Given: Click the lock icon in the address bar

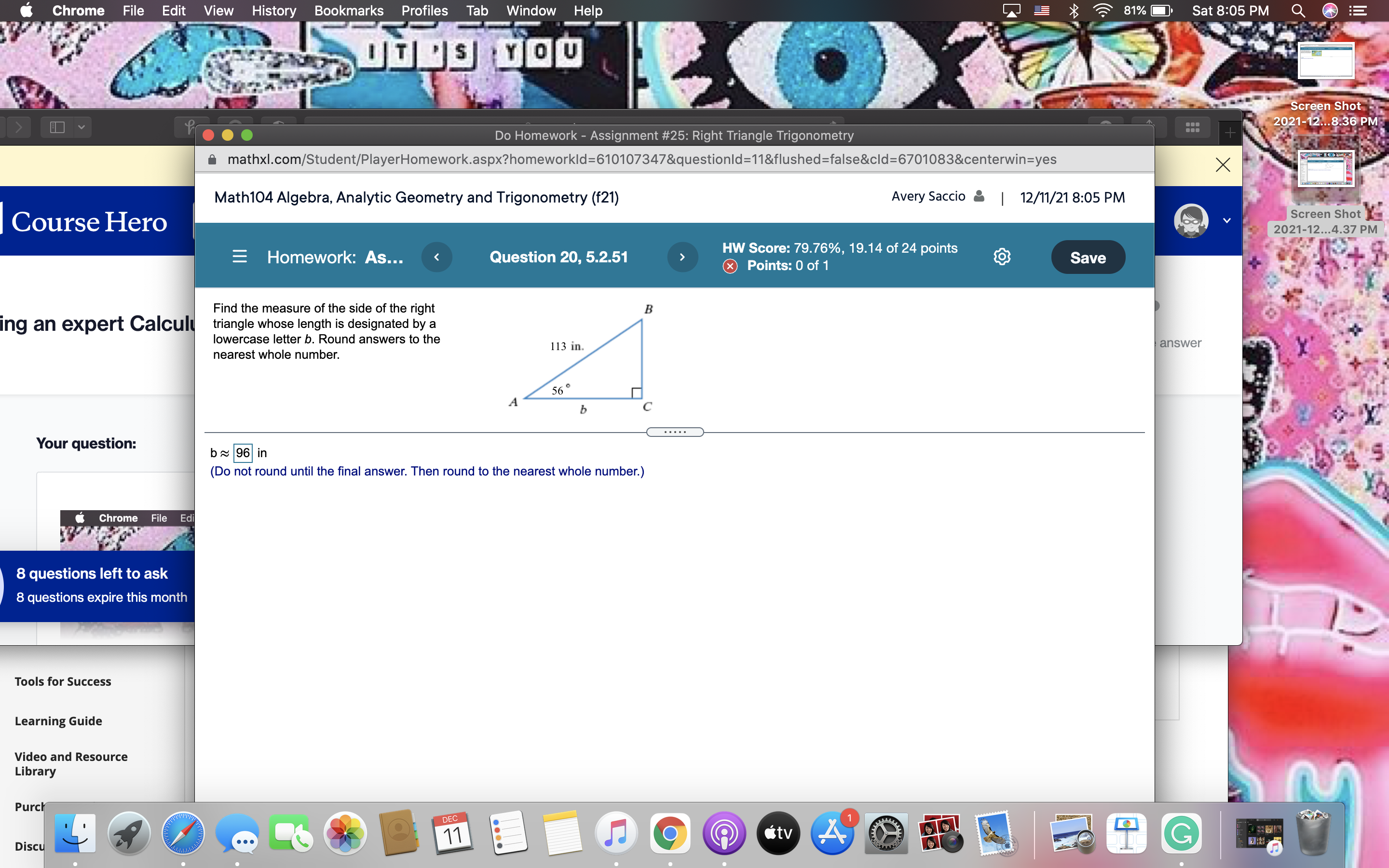Looking at the screenshot, I should click(211, 159).
